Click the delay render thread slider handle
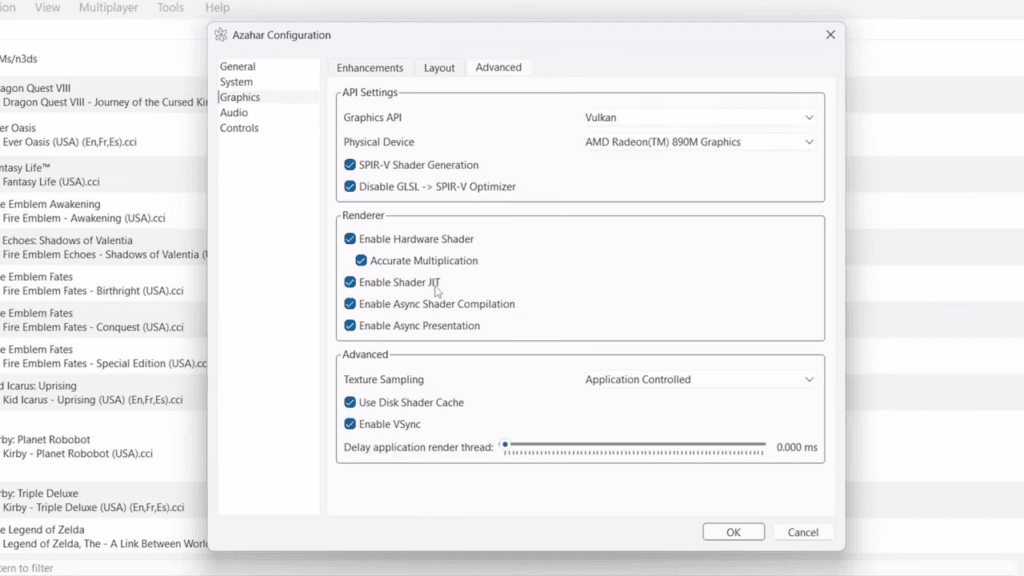1024x576 pixels. (505, 445)
